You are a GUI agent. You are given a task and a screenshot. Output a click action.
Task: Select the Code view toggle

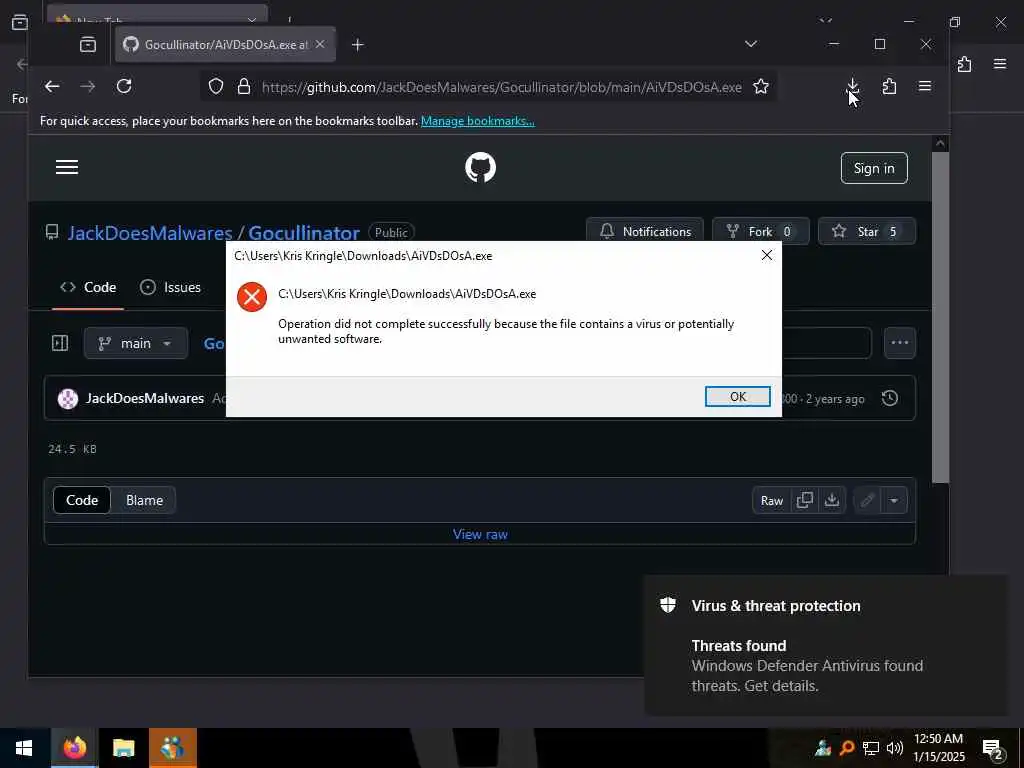click(82, 500)
